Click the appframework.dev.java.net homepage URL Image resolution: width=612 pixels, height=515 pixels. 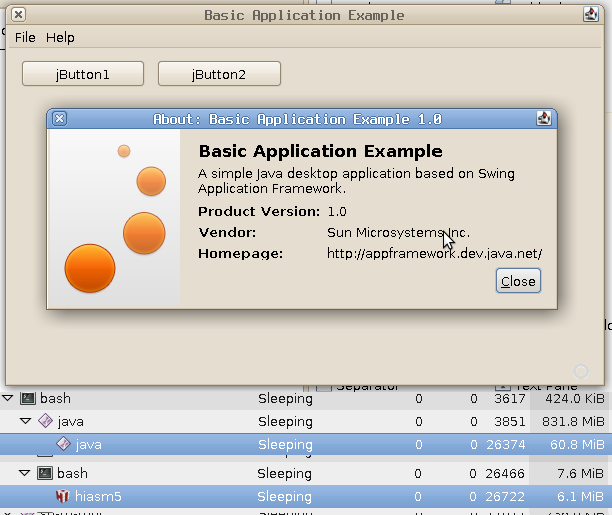(x=434, y=253)
